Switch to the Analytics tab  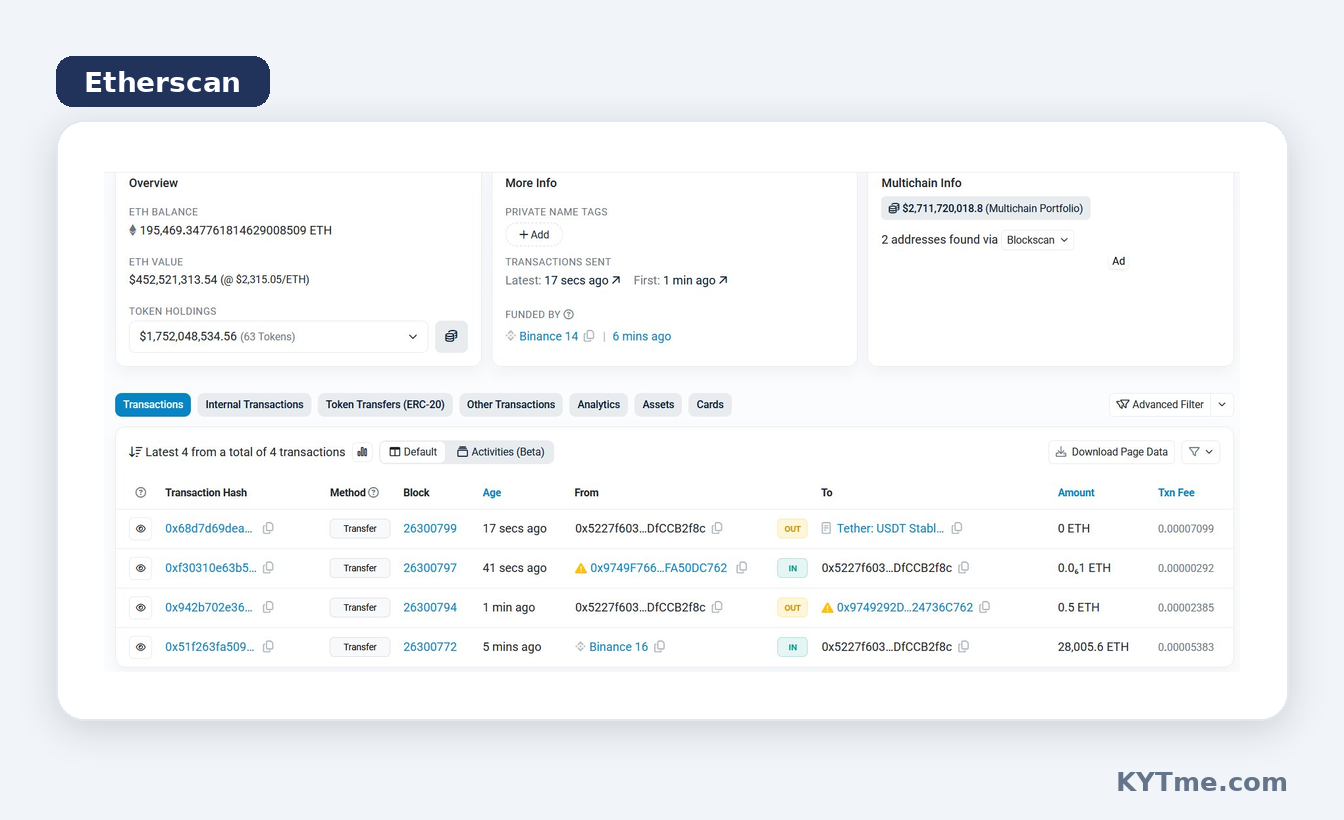tap(599, 405)
